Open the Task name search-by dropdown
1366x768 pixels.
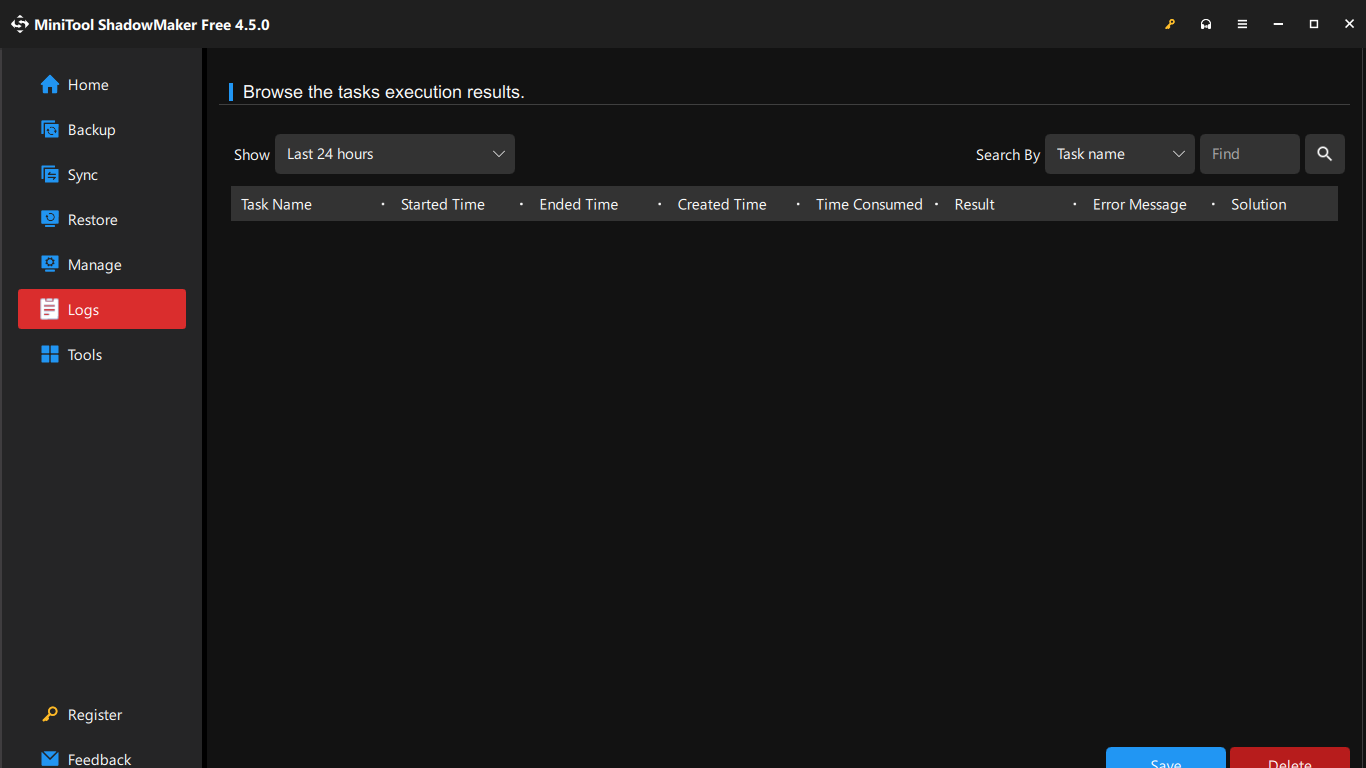click(1119, 154)
